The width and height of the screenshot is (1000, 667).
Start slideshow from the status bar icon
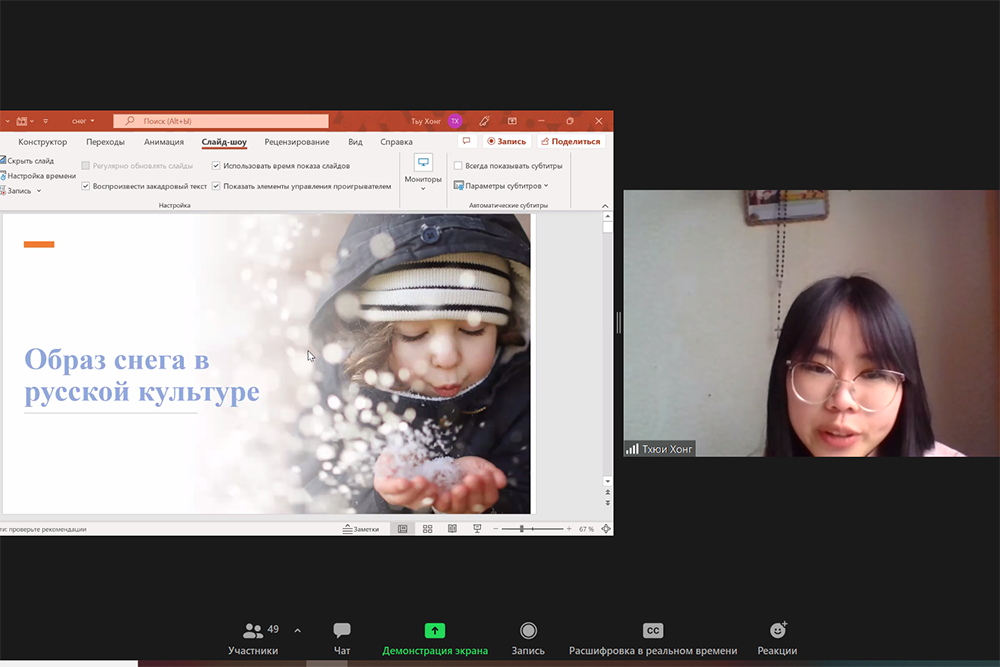477,528
